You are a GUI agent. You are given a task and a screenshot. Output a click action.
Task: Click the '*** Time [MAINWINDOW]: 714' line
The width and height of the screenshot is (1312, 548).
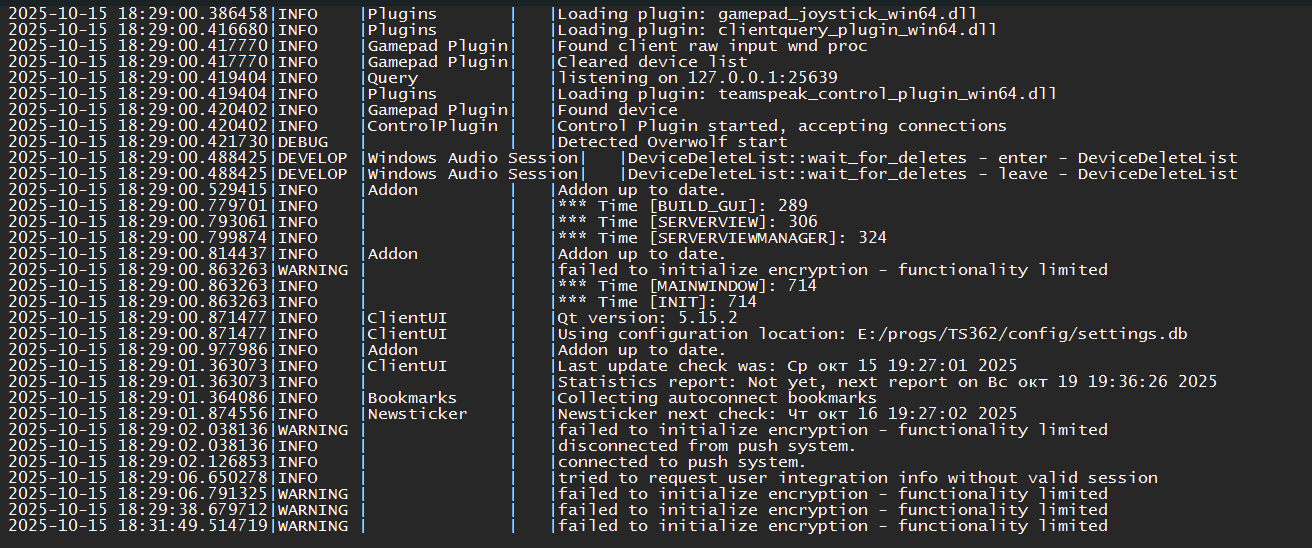[687, 286]
